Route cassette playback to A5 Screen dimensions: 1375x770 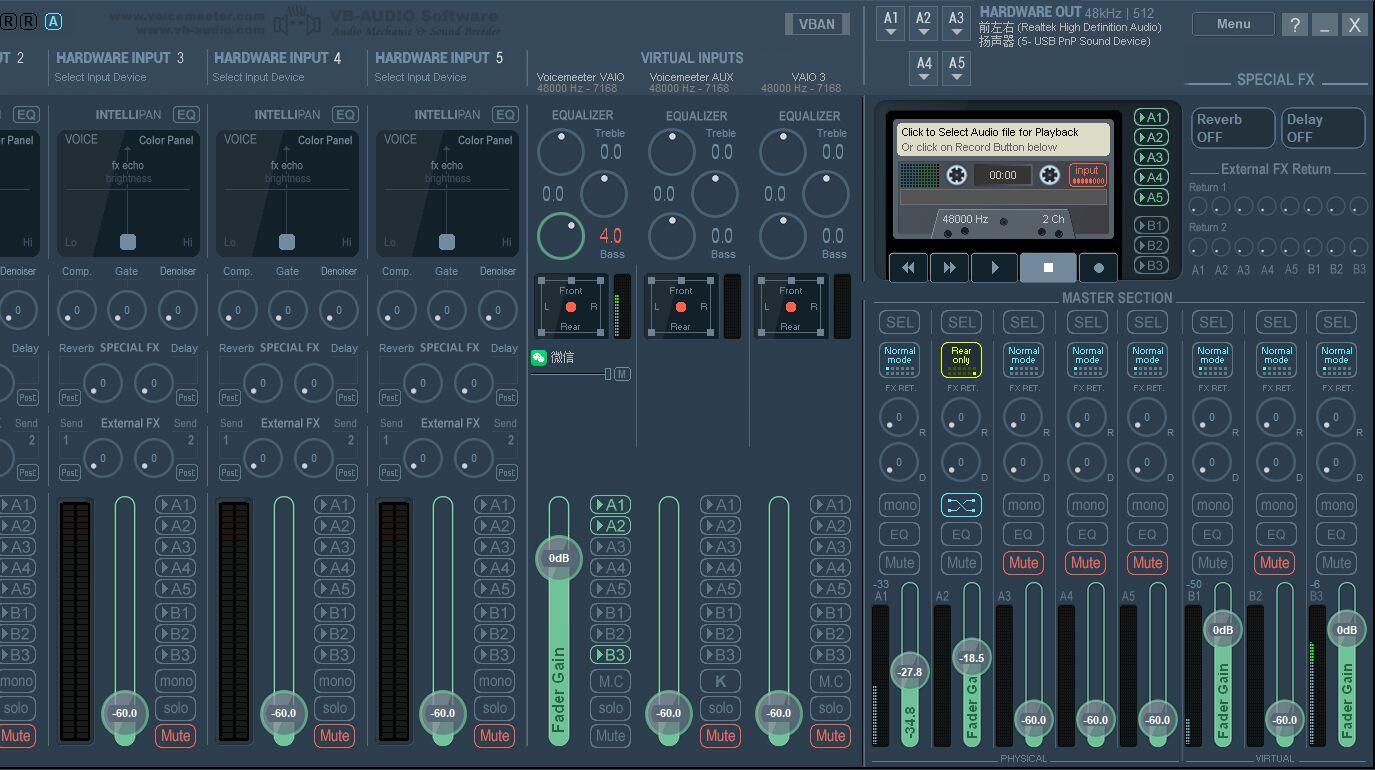tap(1151, 197)
